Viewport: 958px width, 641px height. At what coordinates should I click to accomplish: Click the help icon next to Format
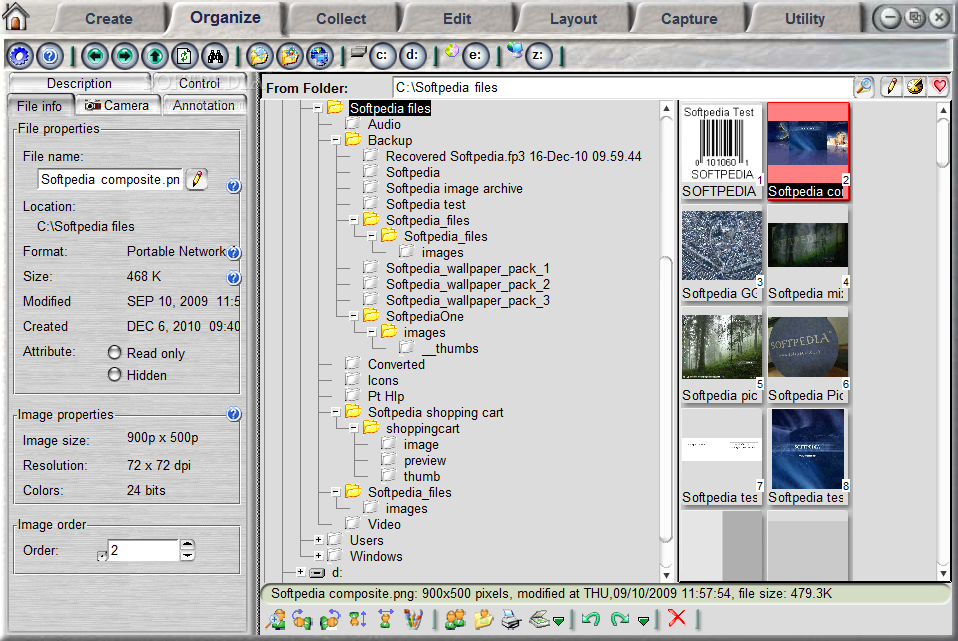click(x=233, y=252)
